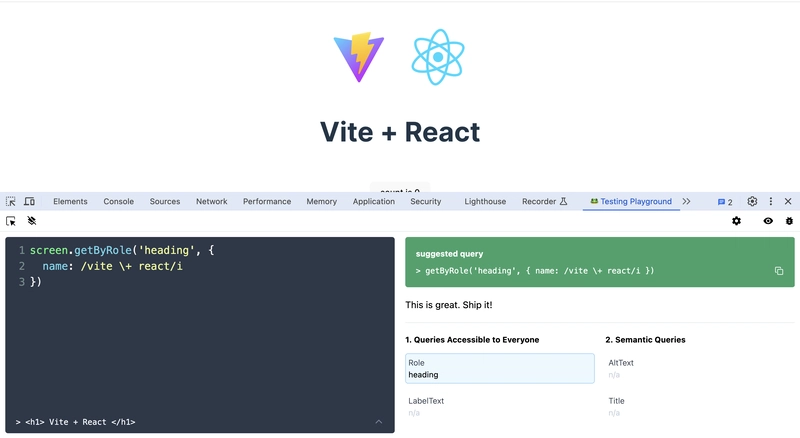
Task: Select the LabelText query option
Action: tap(499, 406)
